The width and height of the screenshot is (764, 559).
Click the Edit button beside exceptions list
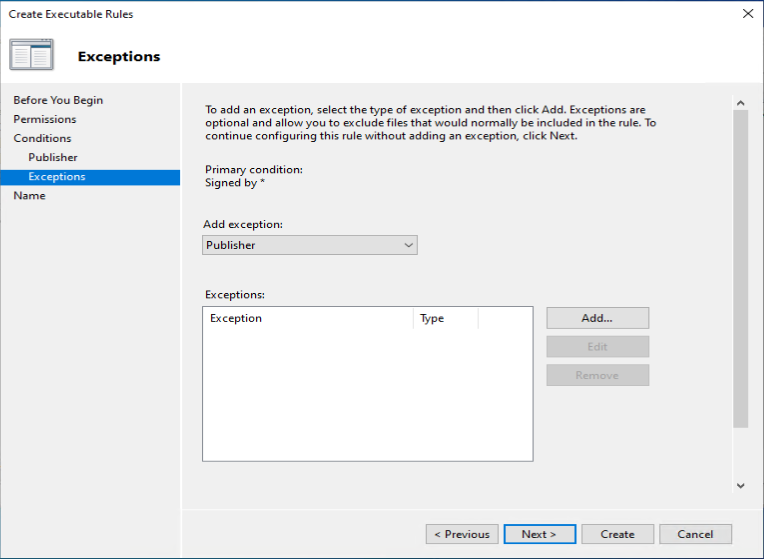point(597,347)
